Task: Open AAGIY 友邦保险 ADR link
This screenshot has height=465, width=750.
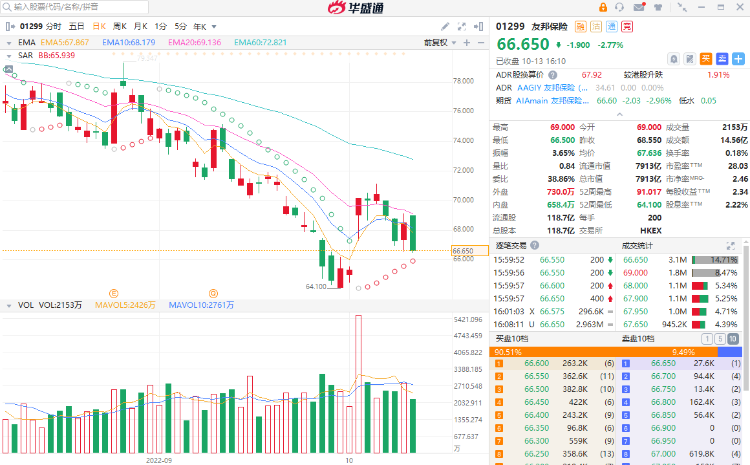Action: pos(552,88)
